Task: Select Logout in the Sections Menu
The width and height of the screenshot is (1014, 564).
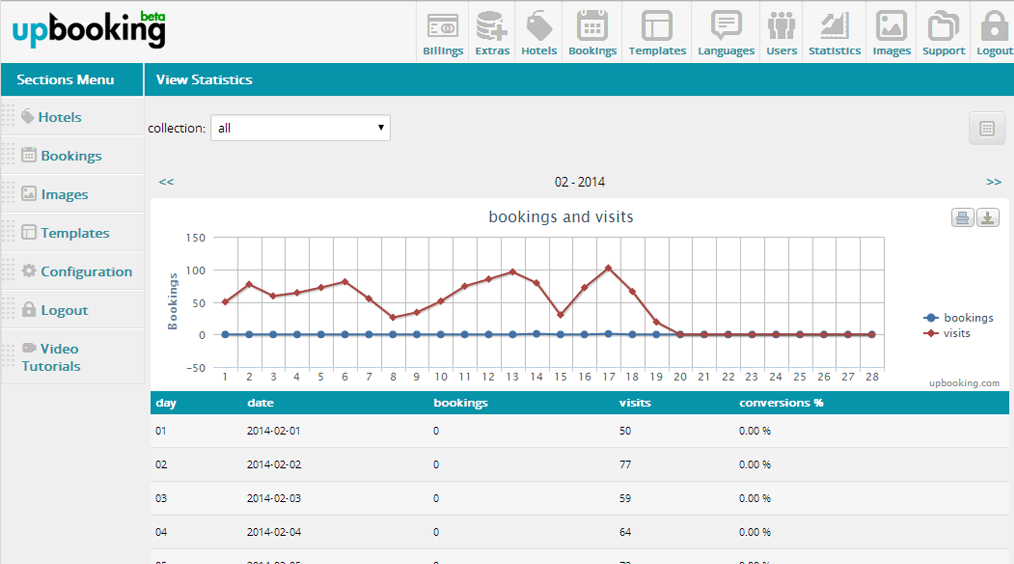Action: point(64,310)
